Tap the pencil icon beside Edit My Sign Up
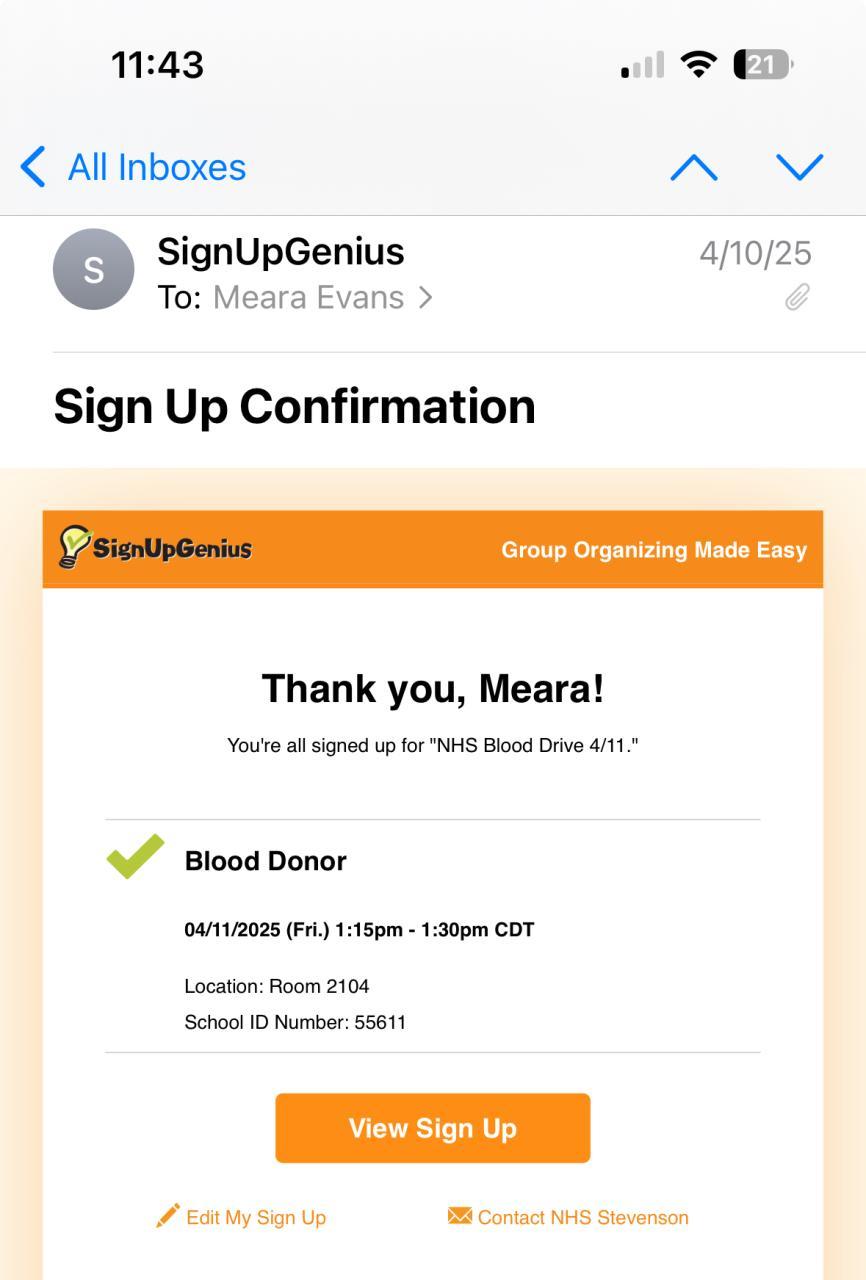 [x=168, y=1216]
